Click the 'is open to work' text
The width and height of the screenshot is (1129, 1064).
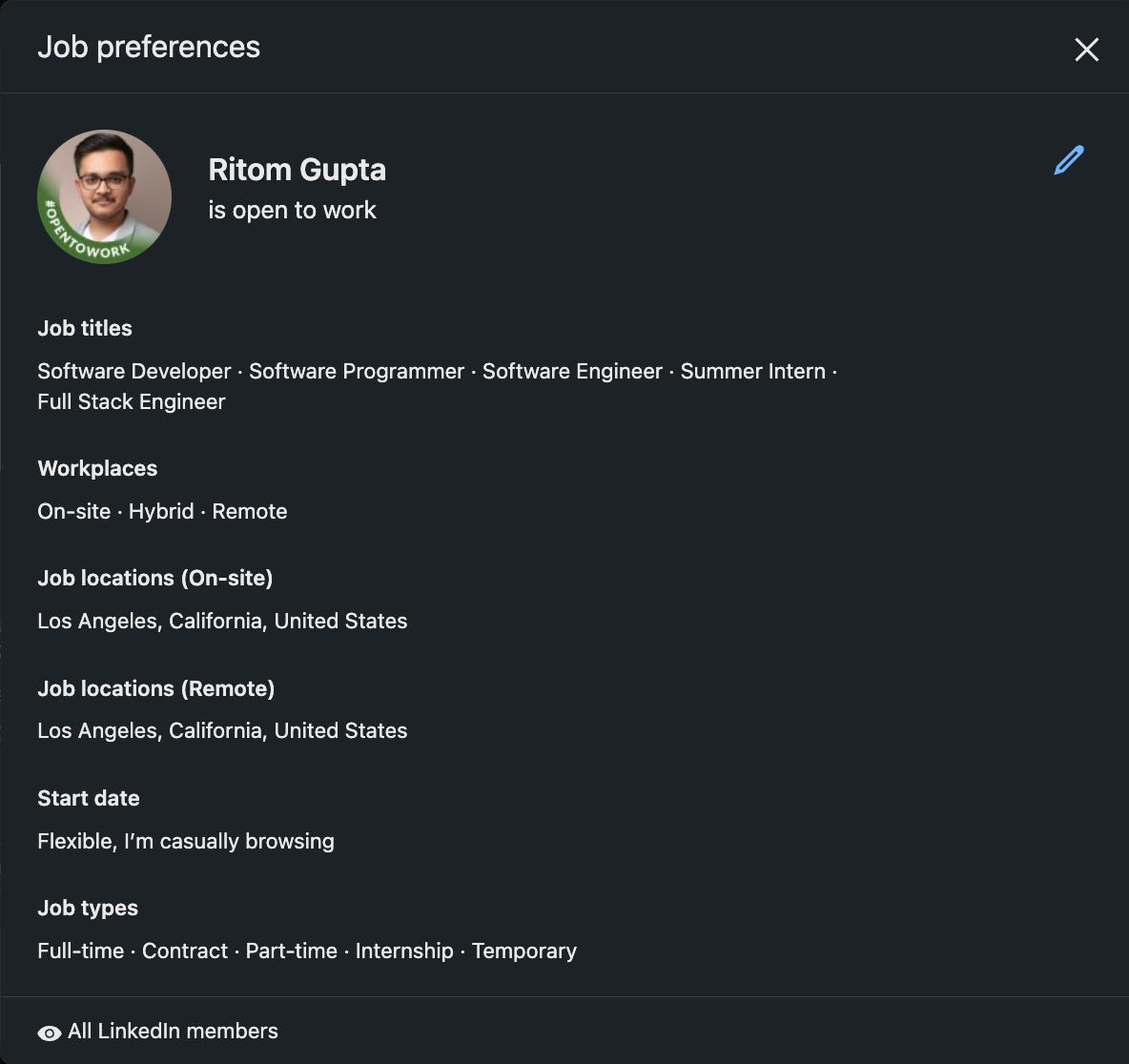pos(292,210)
